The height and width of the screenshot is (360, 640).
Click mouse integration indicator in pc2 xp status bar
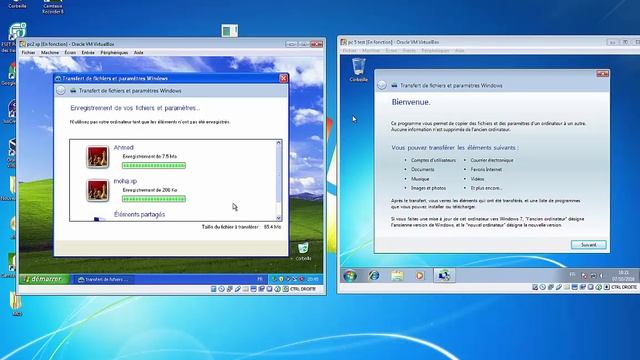278,289
